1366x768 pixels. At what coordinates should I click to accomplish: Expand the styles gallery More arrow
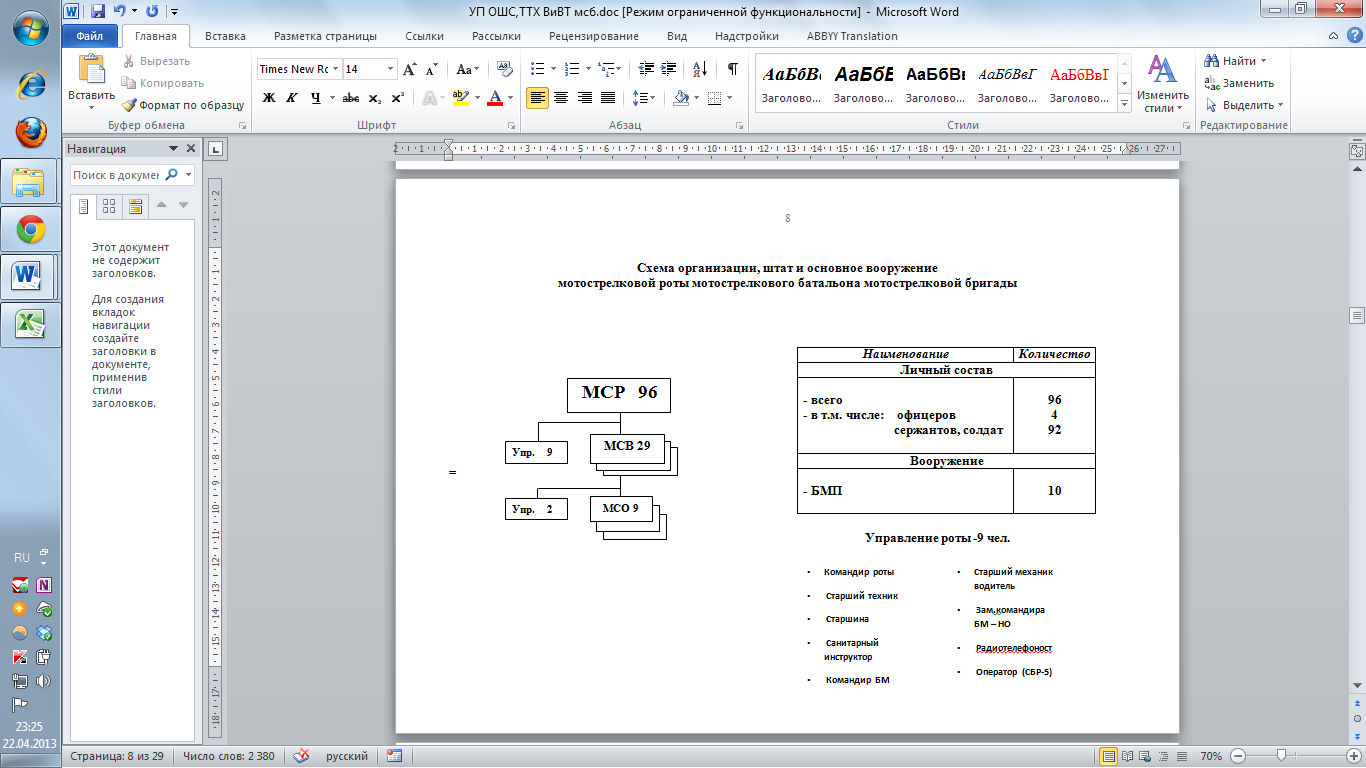coord(1125,105)
